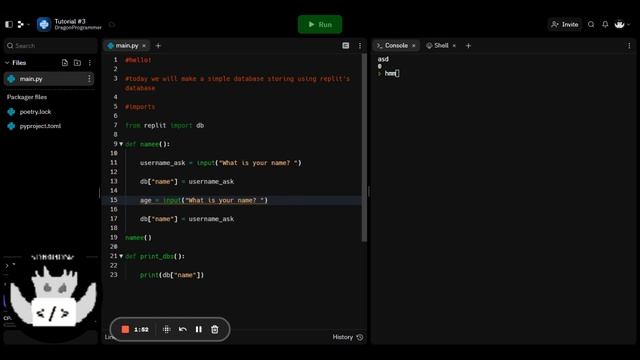Stop the screen recording

[x=125, y=329]
